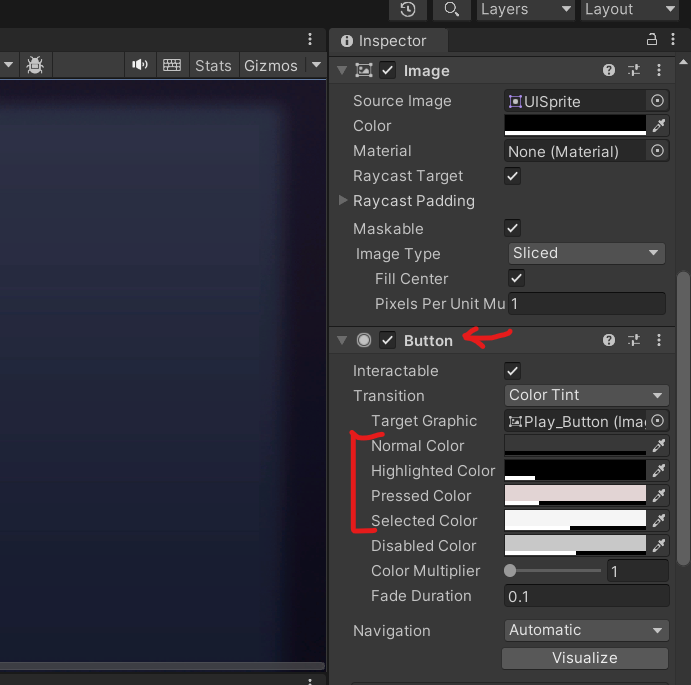Screen dimensions: 691x685
Task: Open the undo history icon
Action: pos(408,9)
